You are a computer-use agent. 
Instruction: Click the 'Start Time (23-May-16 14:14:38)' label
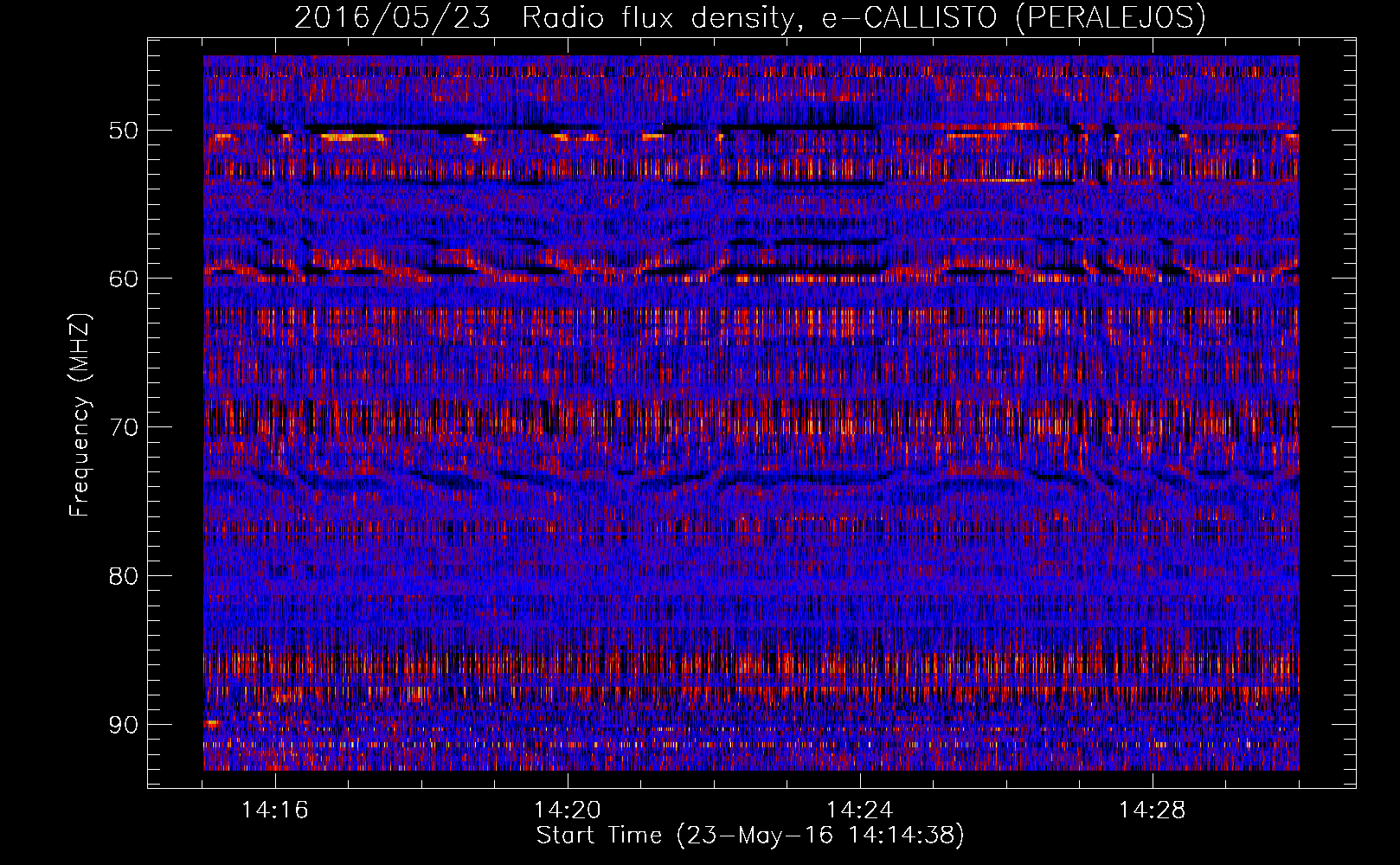750,836
